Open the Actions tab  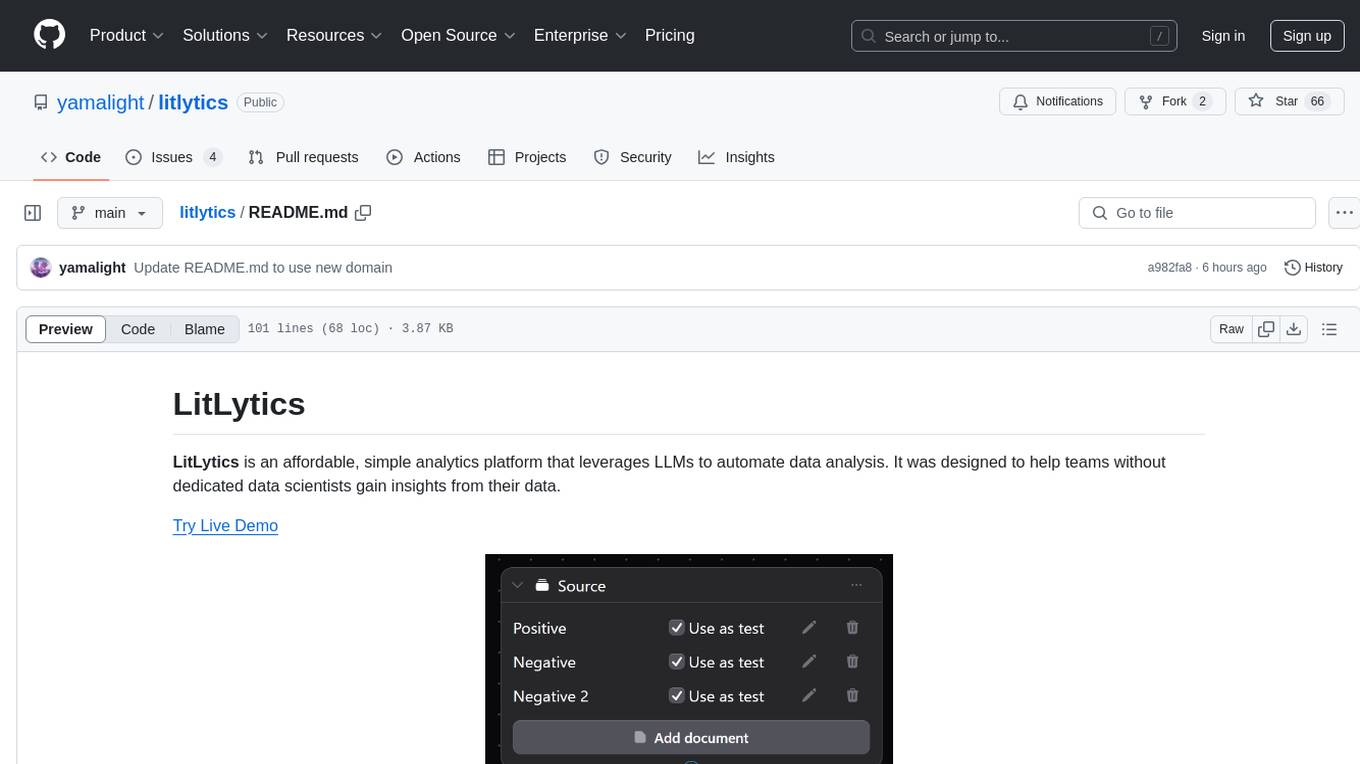(x=423, y=157)
